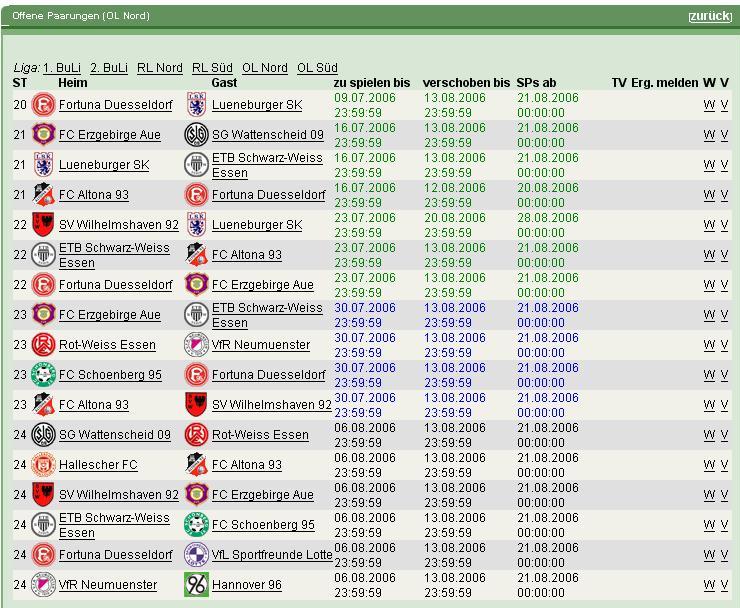This screenshot has height=608, width=740.
Task: Click Rot-Weiss Essen home team crest
Action: click(x=43, y=345)
